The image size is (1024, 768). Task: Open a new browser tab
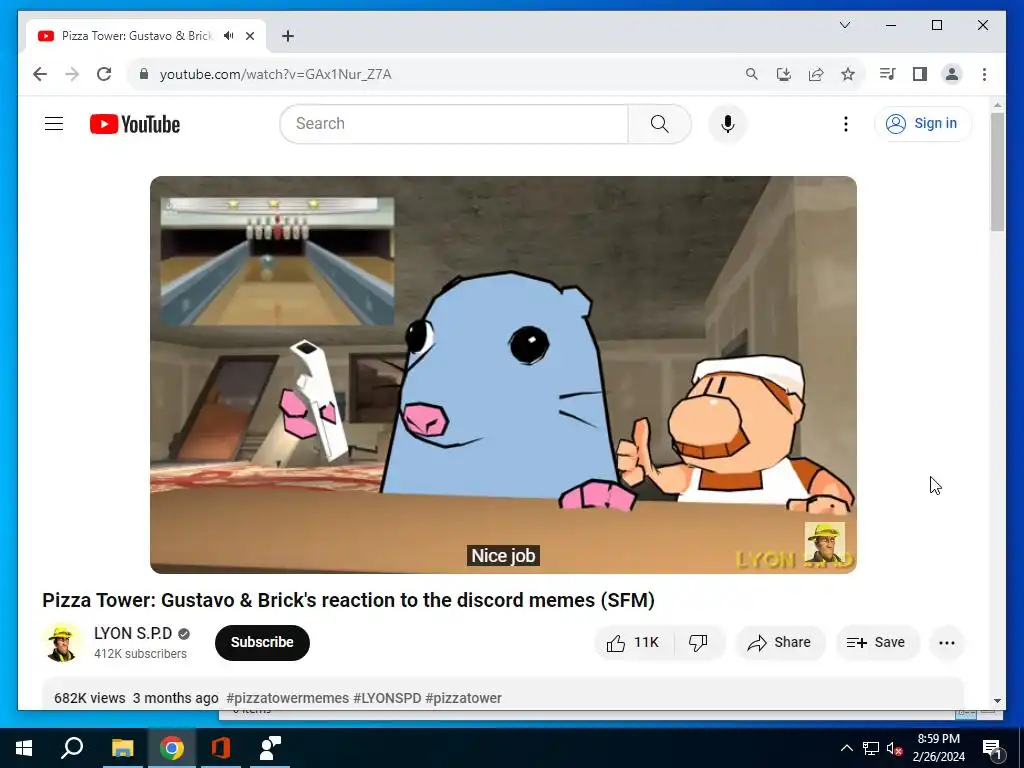pos(287,36)
